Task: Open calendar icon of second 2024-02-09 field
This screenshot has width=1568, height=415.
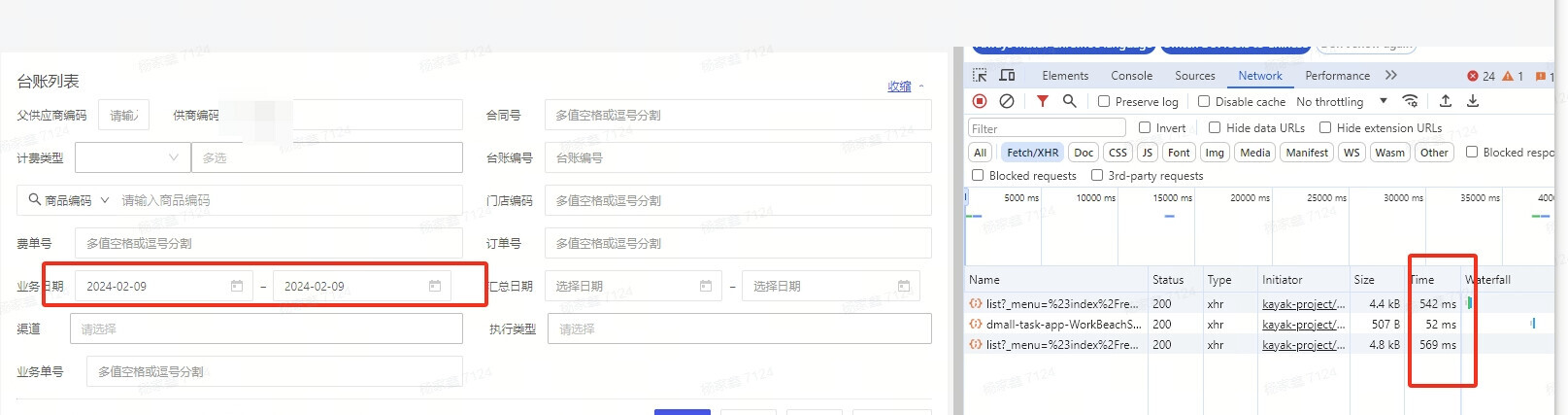Action: 435,286
